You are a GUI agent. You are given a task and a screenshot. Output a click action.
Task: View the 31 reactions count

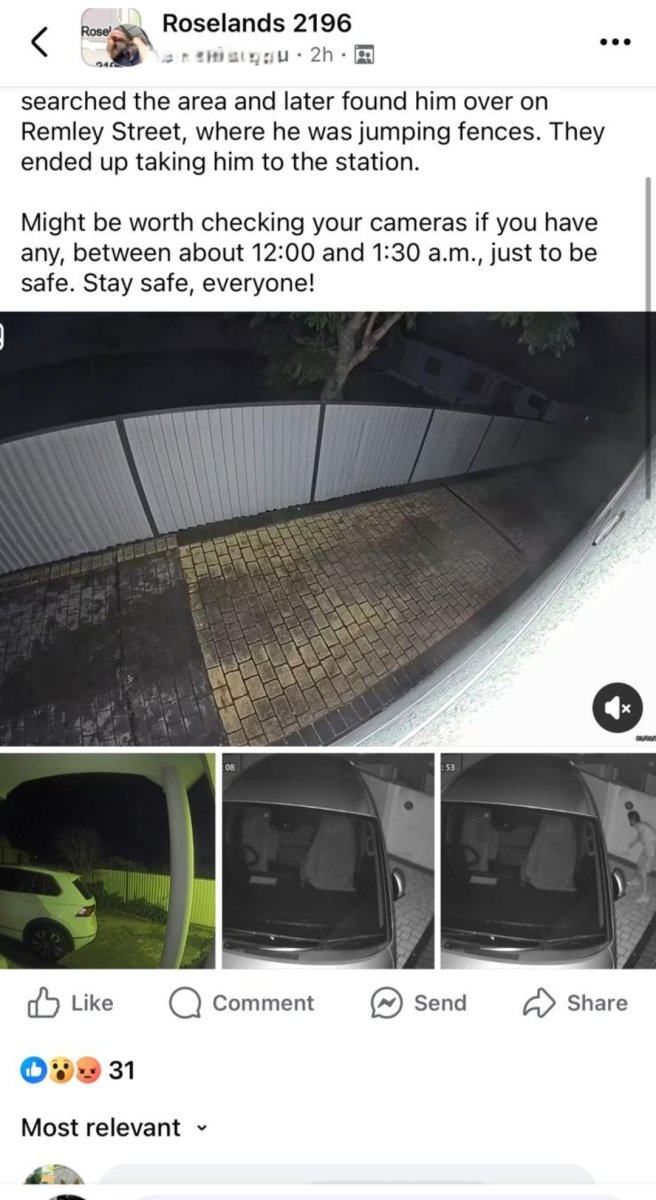[121, 1071]
